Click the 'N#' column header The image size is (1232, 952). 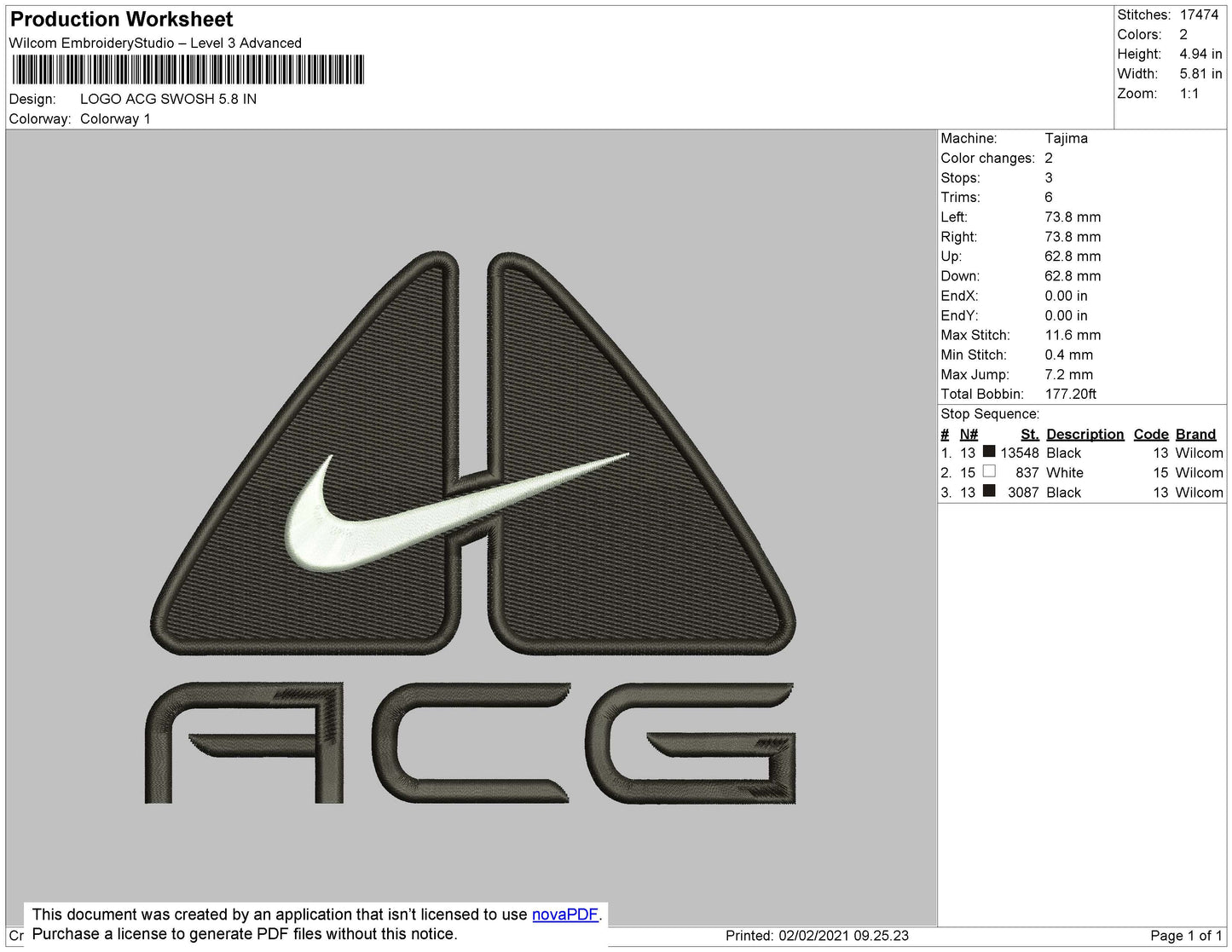[x=969, y=434]
